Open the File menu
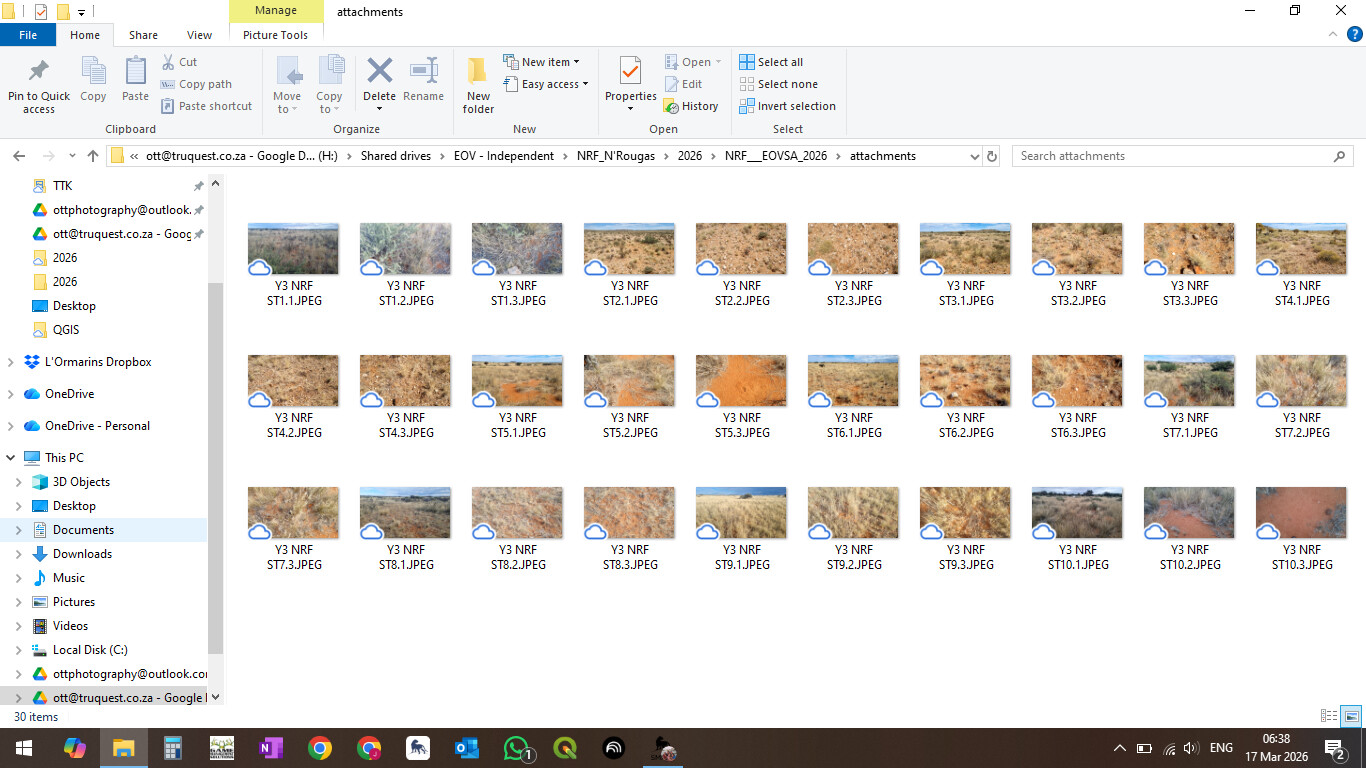The height and width of the screenshot is (768, 1366). pos(28,35)
